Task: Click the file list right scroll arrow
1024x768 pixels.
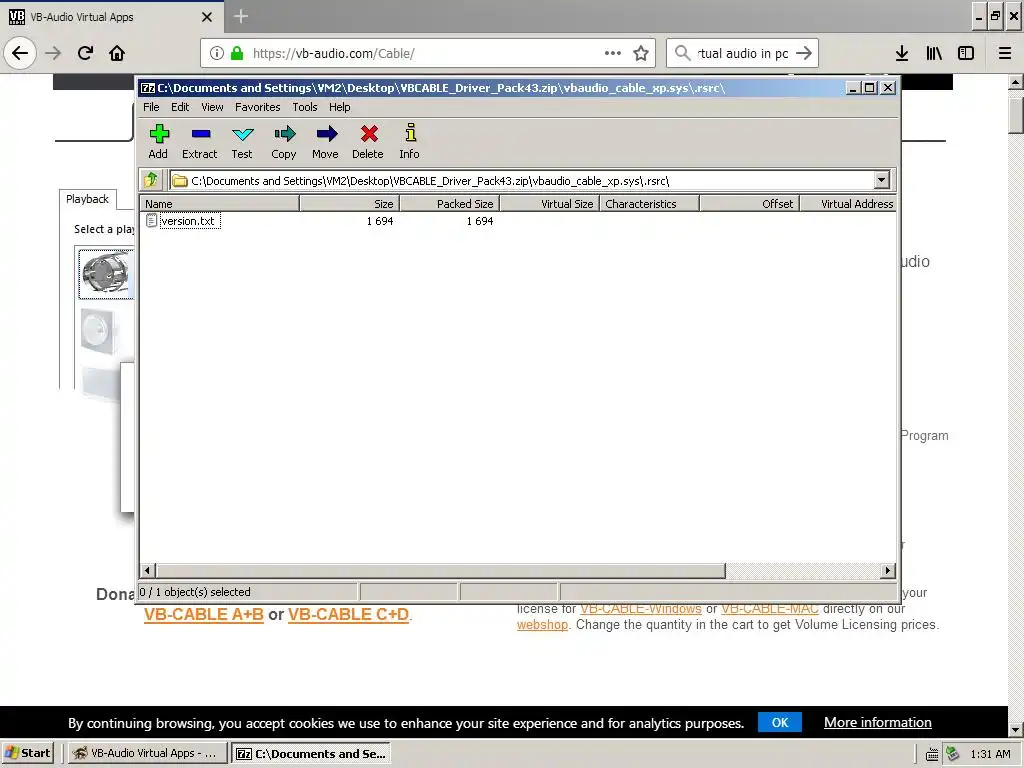Action: click(888, 571)
